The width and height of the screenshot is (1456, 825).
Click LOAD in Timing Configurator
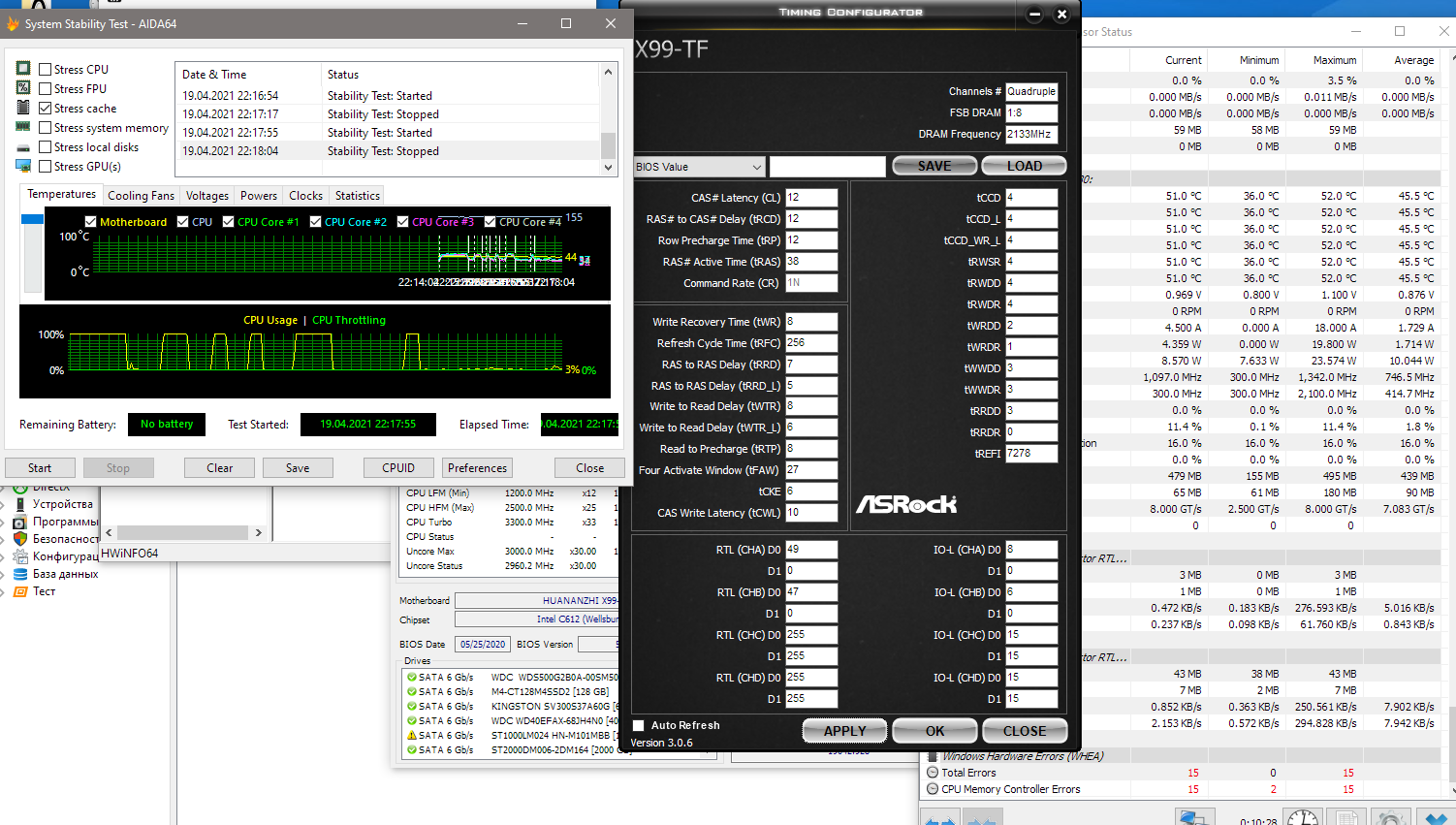(x=1025, y=166)
